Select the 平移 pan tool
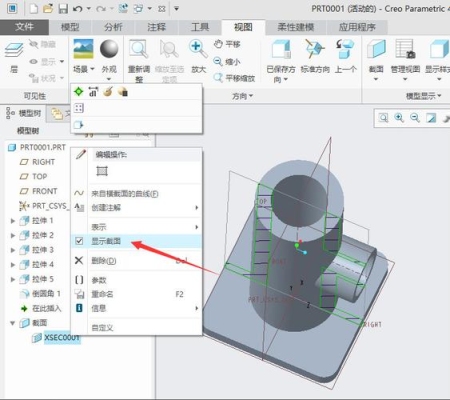The image size is (450, 400). click(227, 44)
